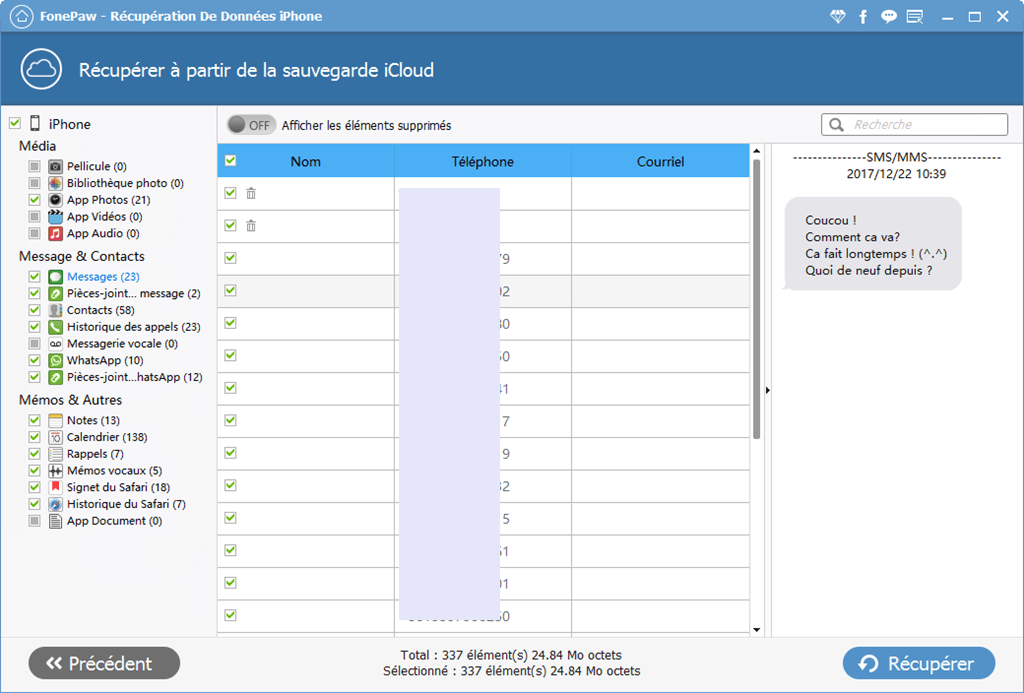This screenshot has width=1024, height=693.
Task: Select Messagerie vocale (0) label
Action: click(122, 344)
